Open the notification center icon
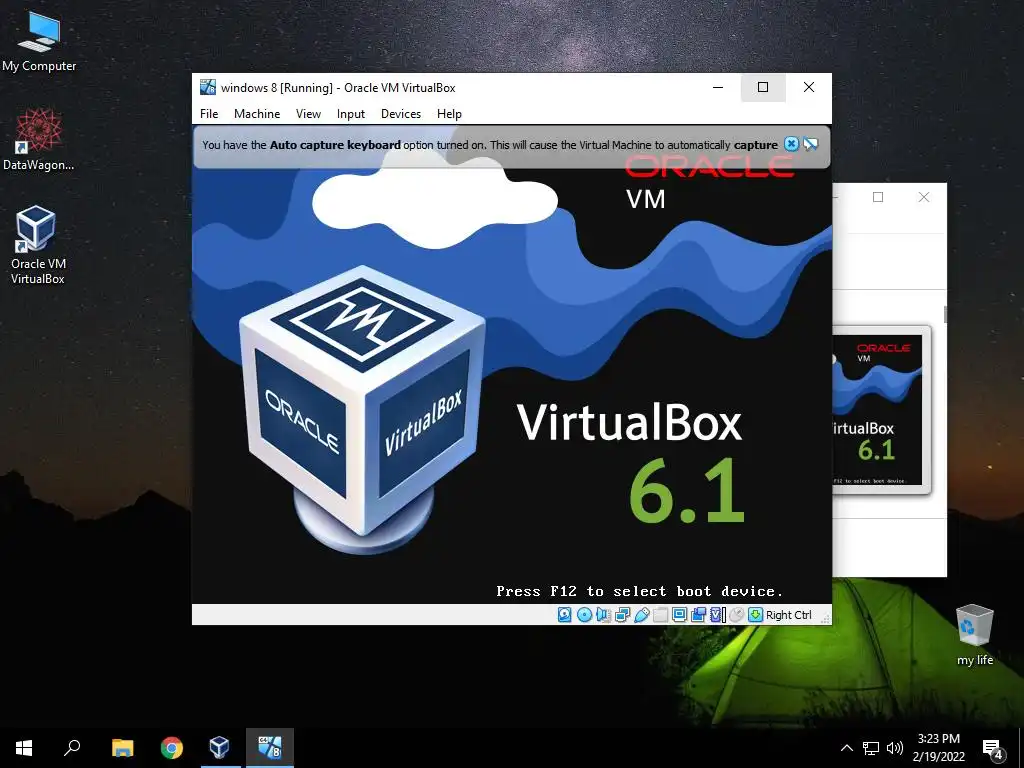The width and height of the screenshot is (1024, 768). 993,748
